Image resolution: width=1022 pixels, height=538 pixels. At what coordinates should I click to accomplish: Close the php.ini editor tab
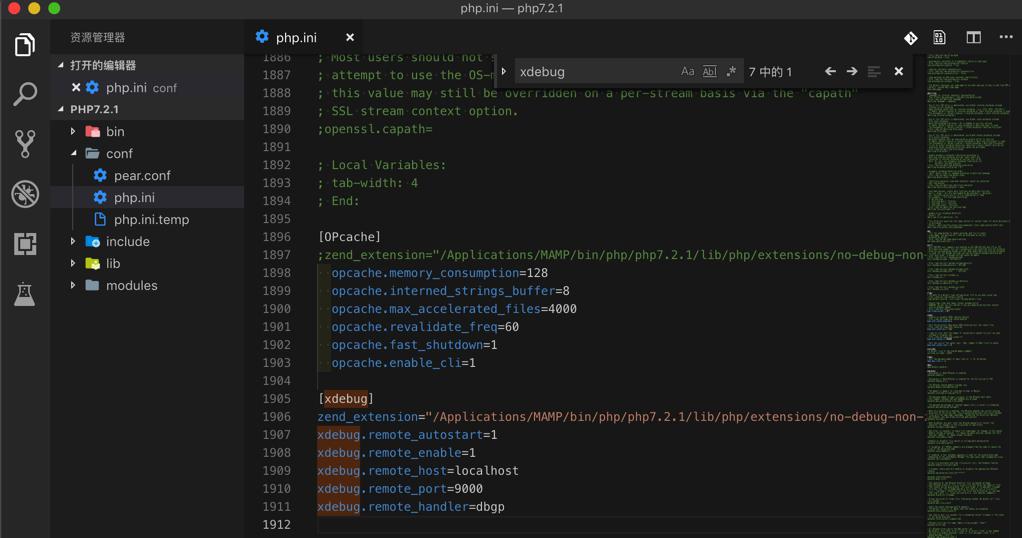(x=350, y=37)
